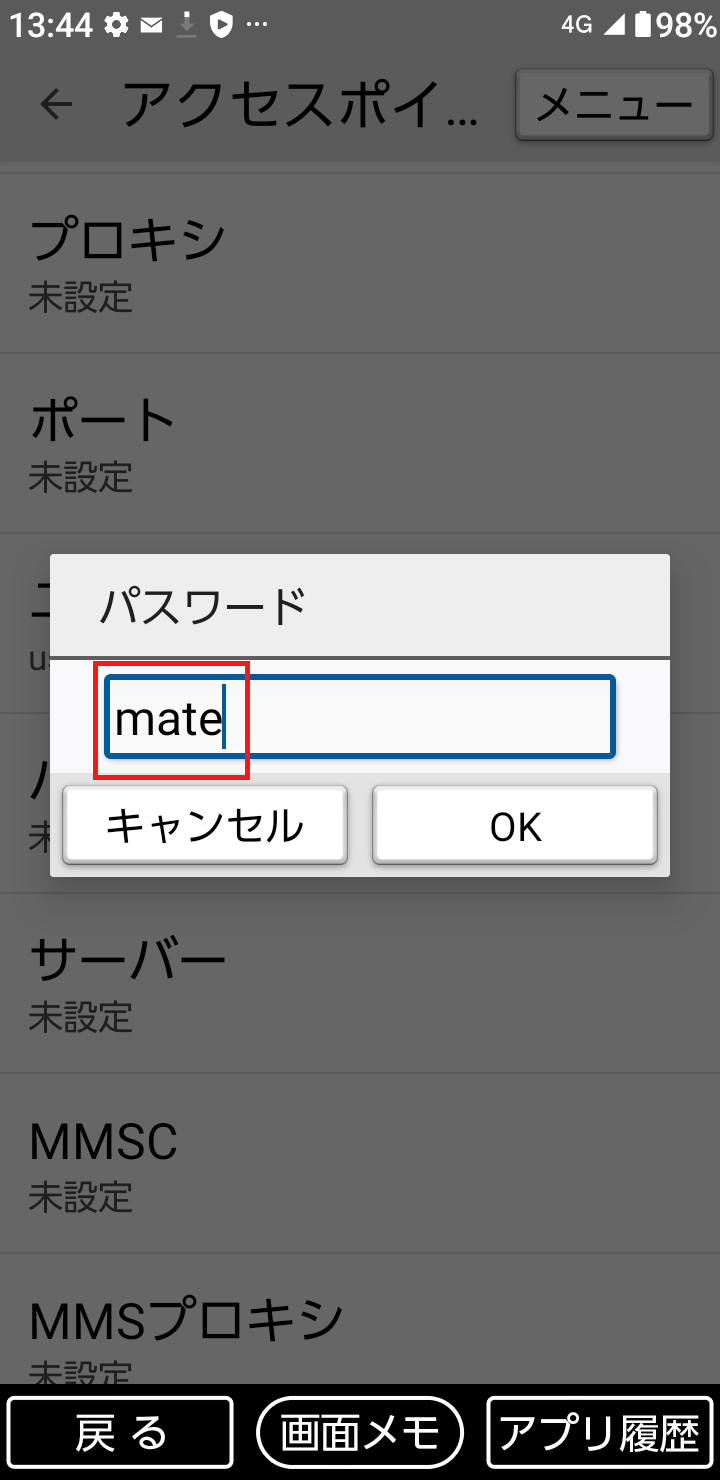This screenshot has width=720, height=1480.
Task: Select the password input field
Action: pyautogui.click(x=358, y=716)
